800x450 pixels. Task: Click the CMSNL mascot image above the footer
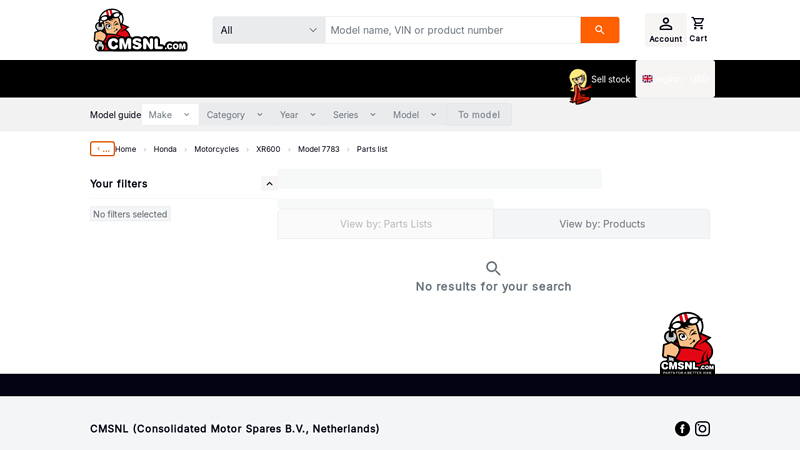tap(687, 343)
